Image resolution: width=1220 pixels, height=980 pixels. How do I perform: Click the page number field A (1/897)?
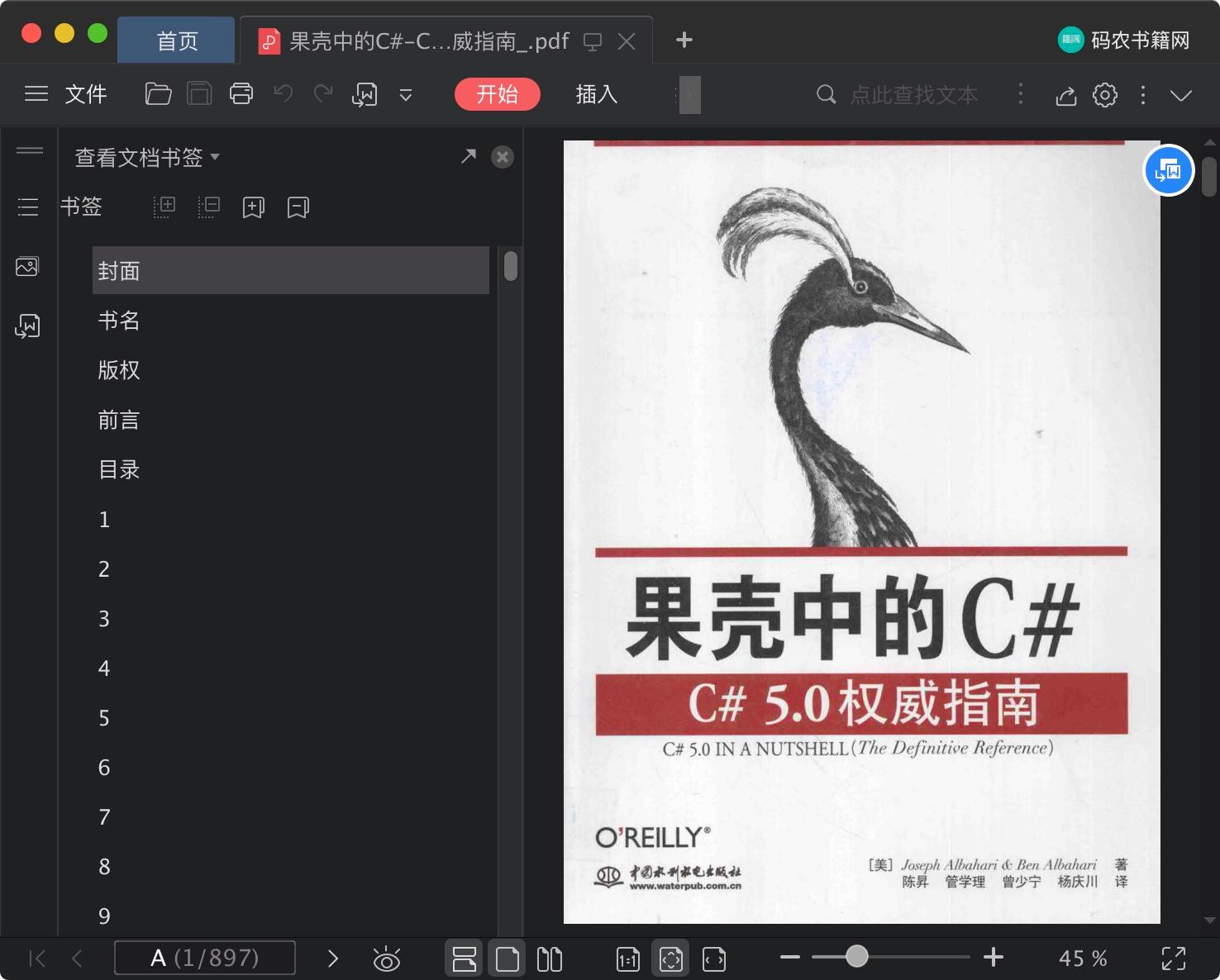[x=205, y=958]
